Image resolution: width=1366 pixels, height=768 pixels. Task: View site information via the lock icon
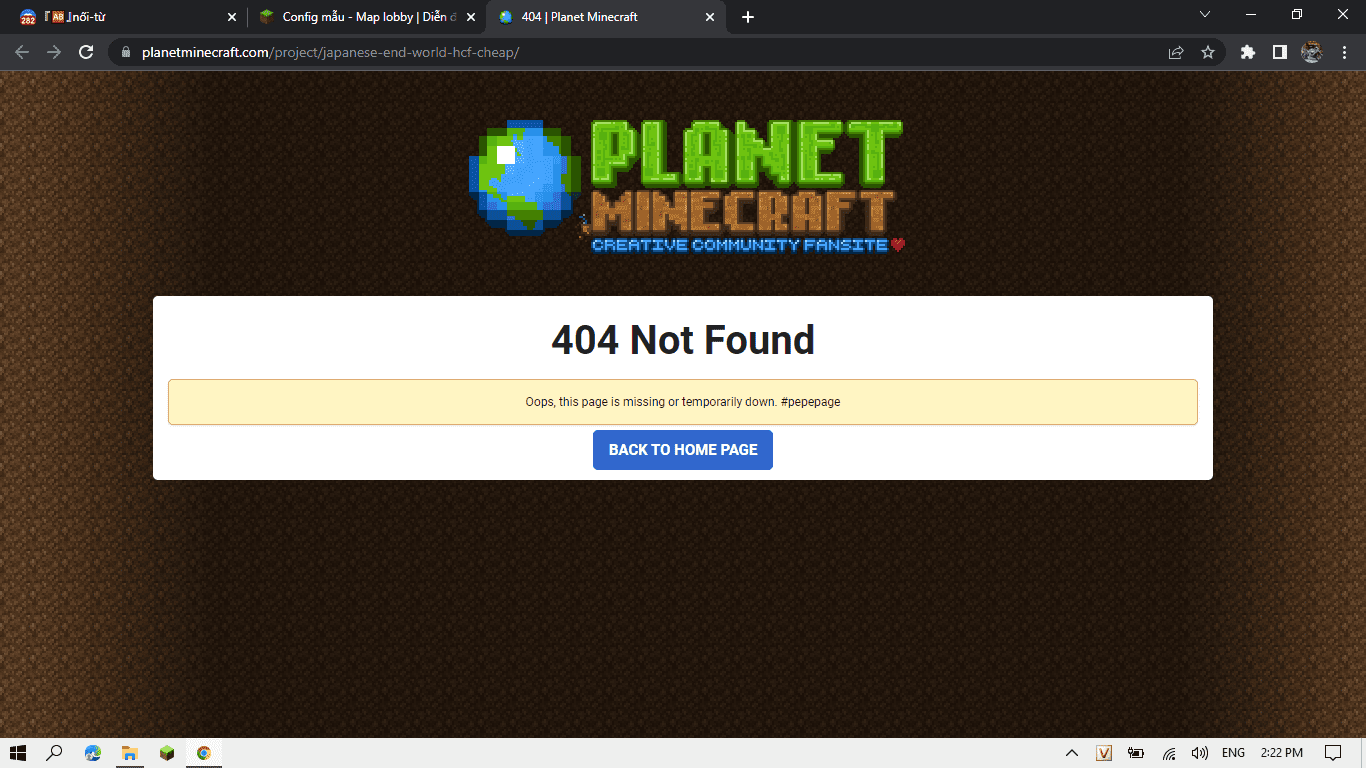126,52
